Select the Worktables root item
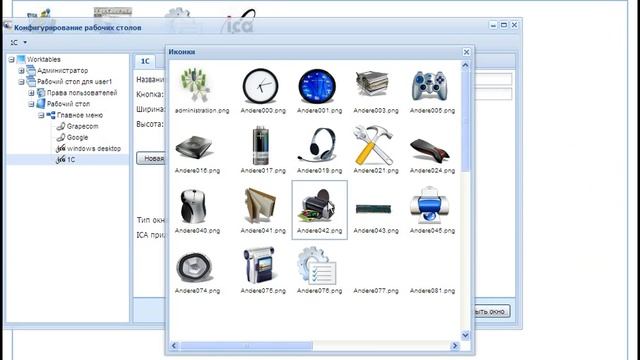This screenshot has height=360, width=640. pos(44,59)
